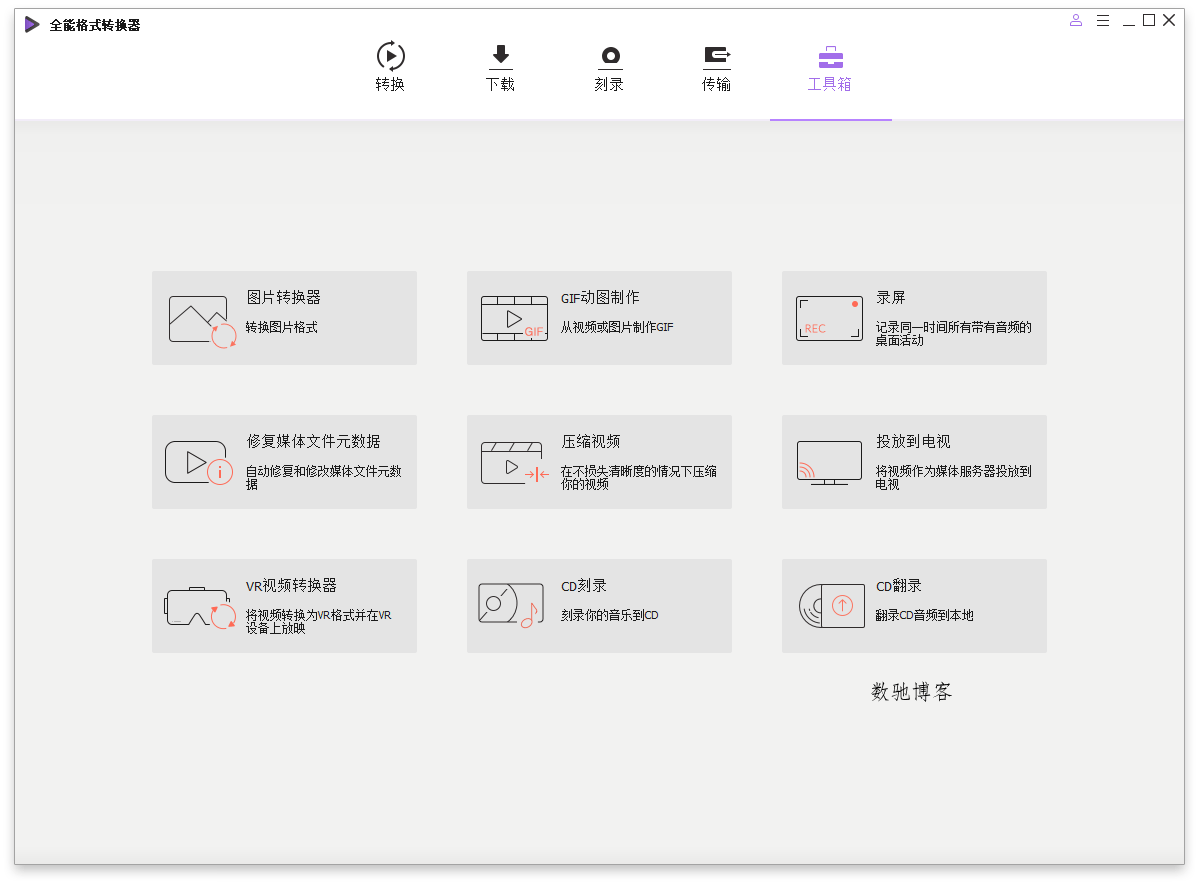The width and height of the screenshot is (1199, 888).
Task: Click the REC screen recorder icon
Action: click(x=829, y=318)
